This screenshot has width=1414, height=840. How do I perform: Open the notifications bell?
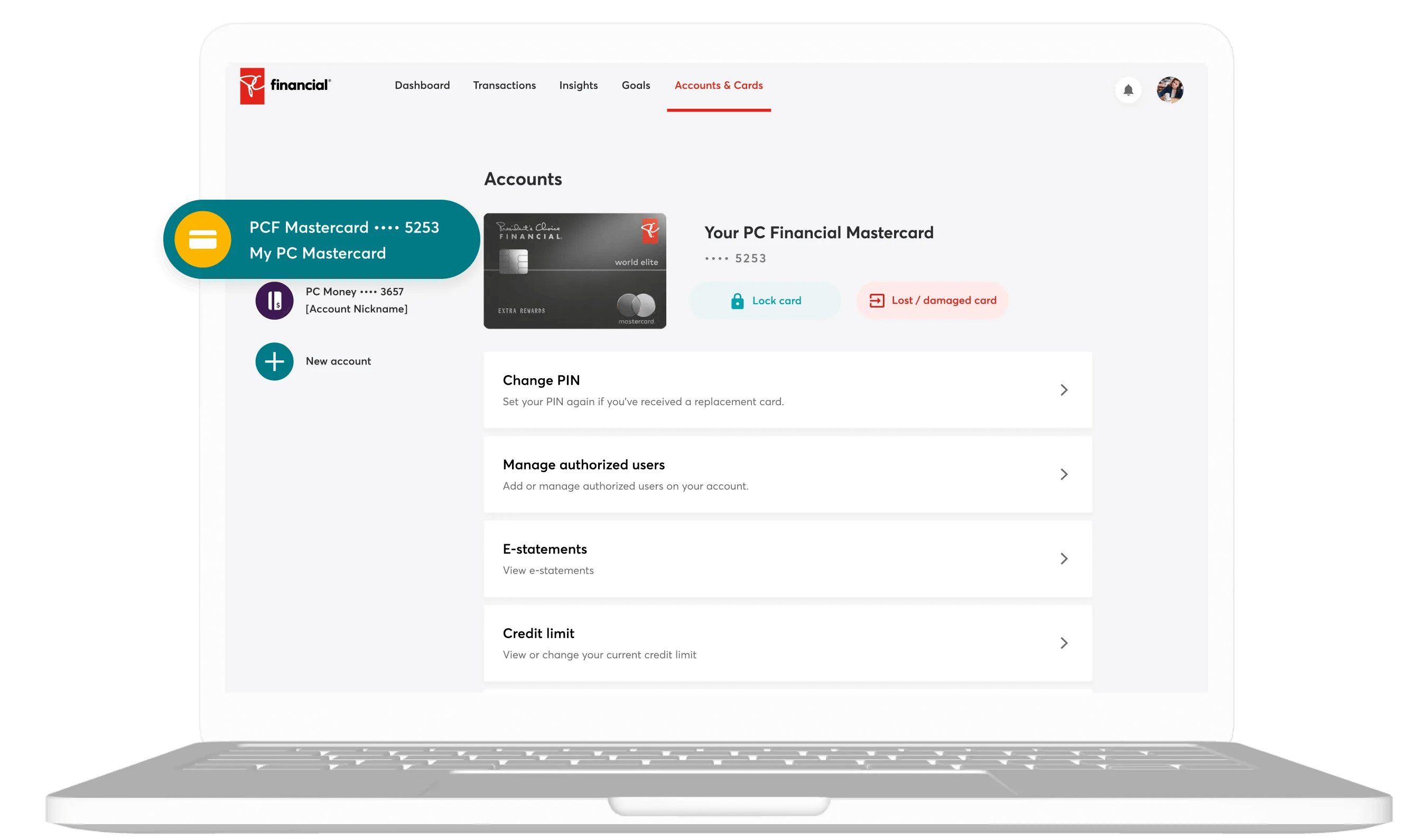coord(1128,90)
